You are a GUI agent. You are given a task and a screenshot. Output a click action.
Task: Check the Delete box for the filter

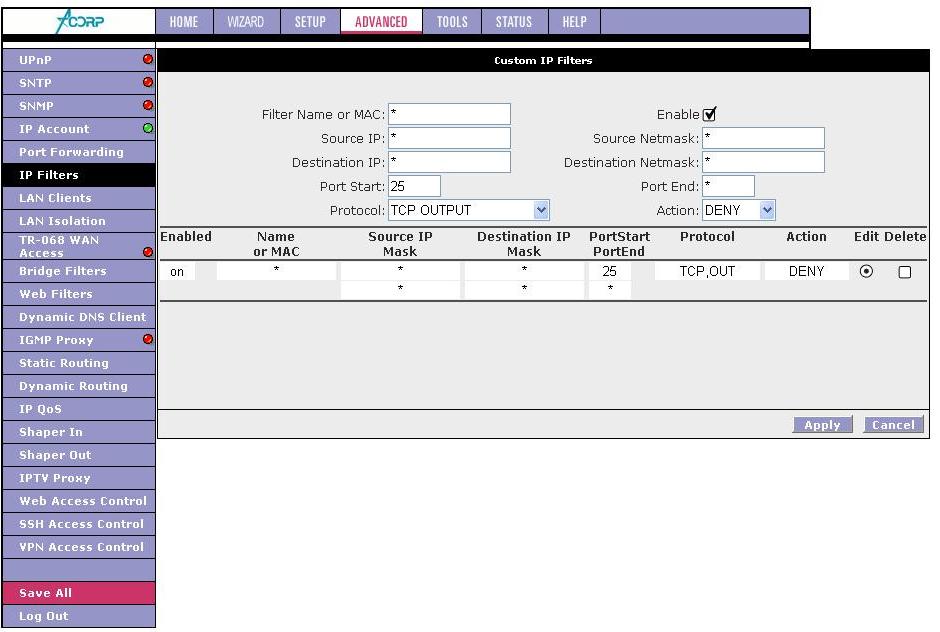point(905,272)
